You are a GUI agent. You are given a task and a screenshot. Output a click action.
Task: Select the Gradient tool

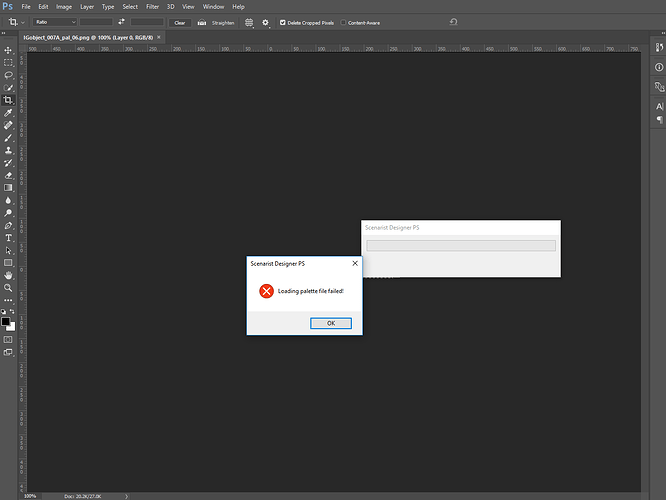pyautogui.click(x=8, y=188)
